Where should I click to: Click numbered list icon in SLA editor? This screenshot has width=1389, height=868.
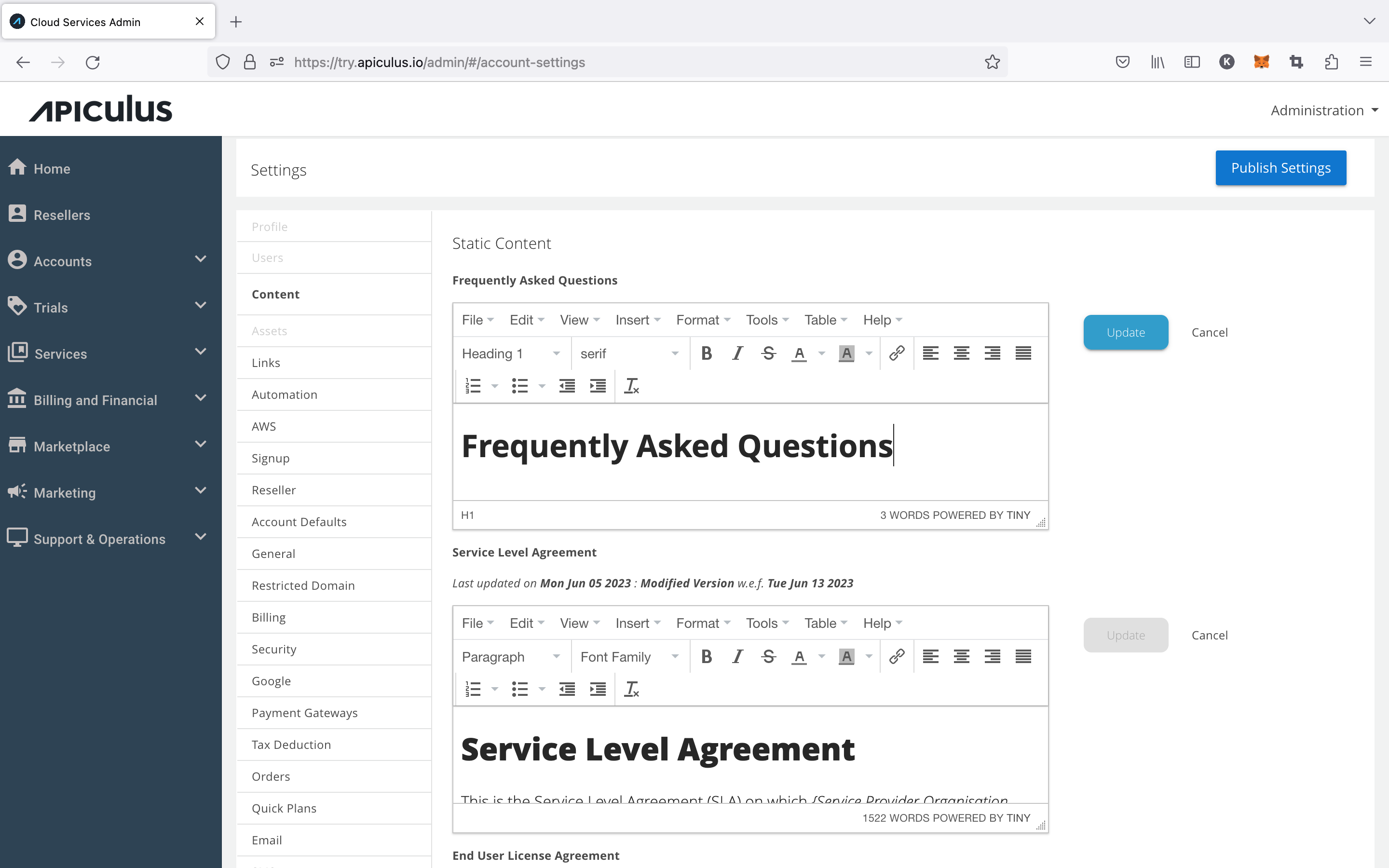(473, 689)
